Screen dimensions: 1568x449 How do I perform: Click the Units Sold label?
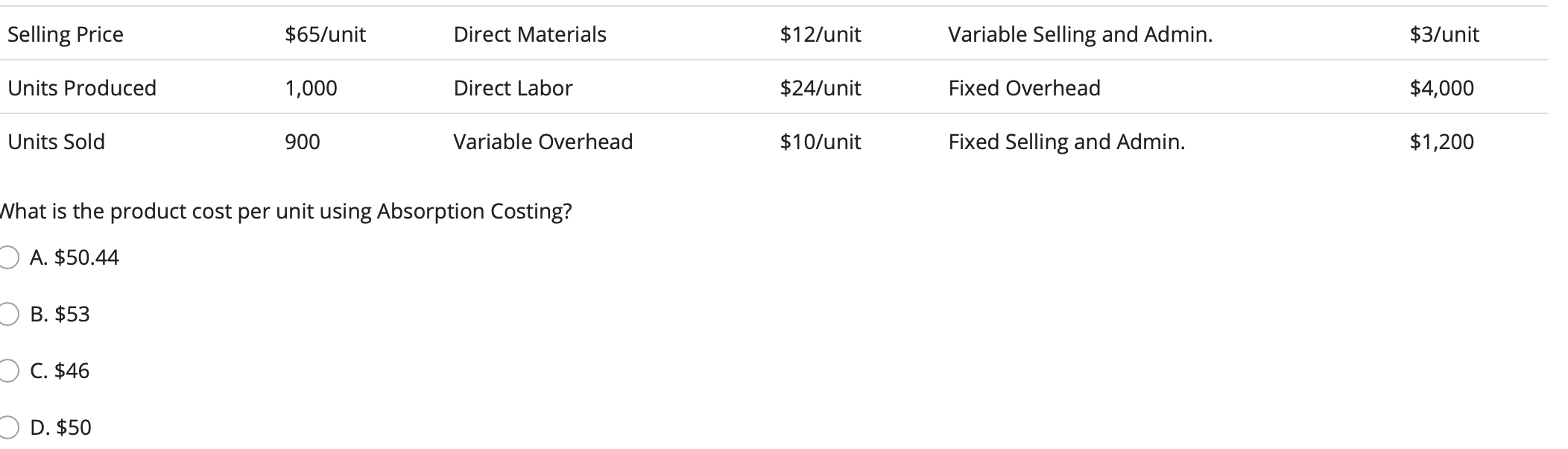point(57,142)
